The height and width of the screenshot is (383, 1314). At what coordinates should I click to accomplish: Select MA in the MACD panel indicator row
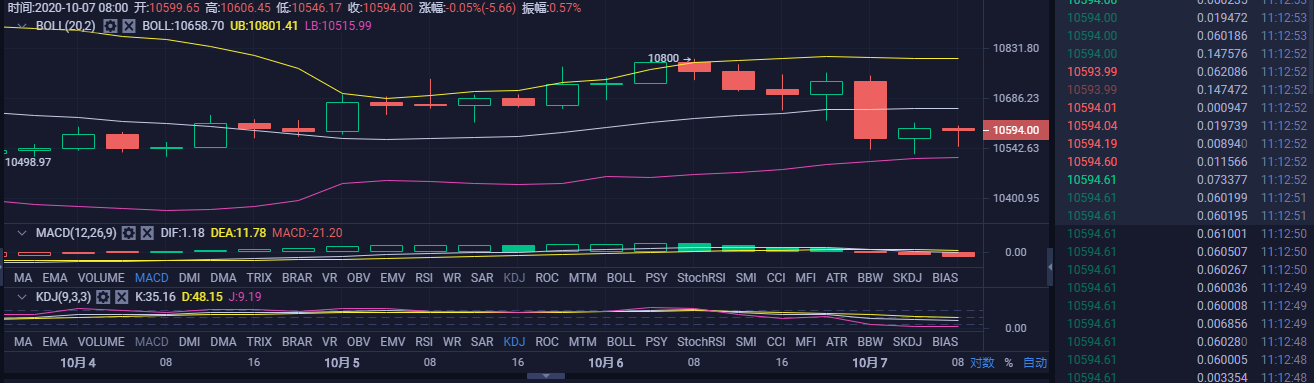point(23,277)
